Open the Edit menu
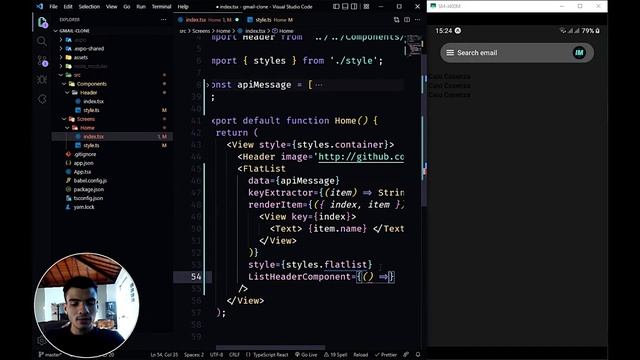Image resolution: width=640 pixels, height=360 pixels. pos(68,7)
